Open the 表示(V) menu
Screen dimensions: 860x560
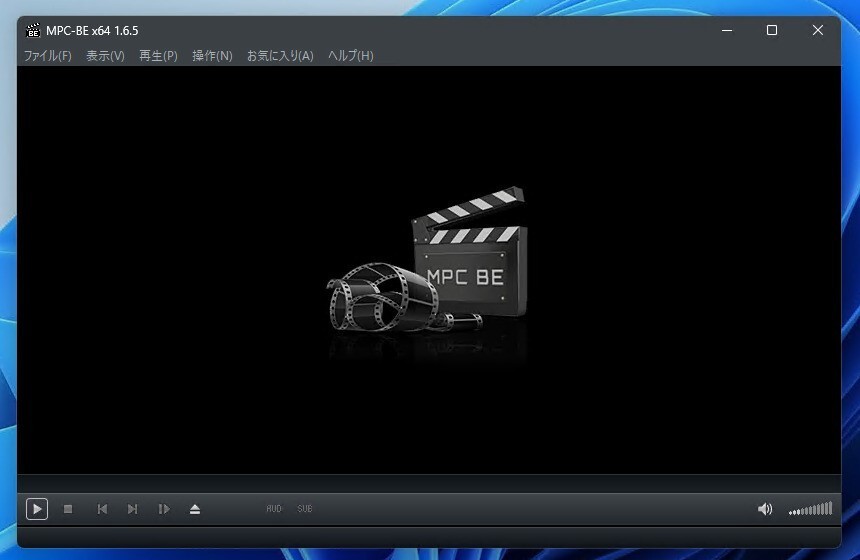[x=105, y=55]
